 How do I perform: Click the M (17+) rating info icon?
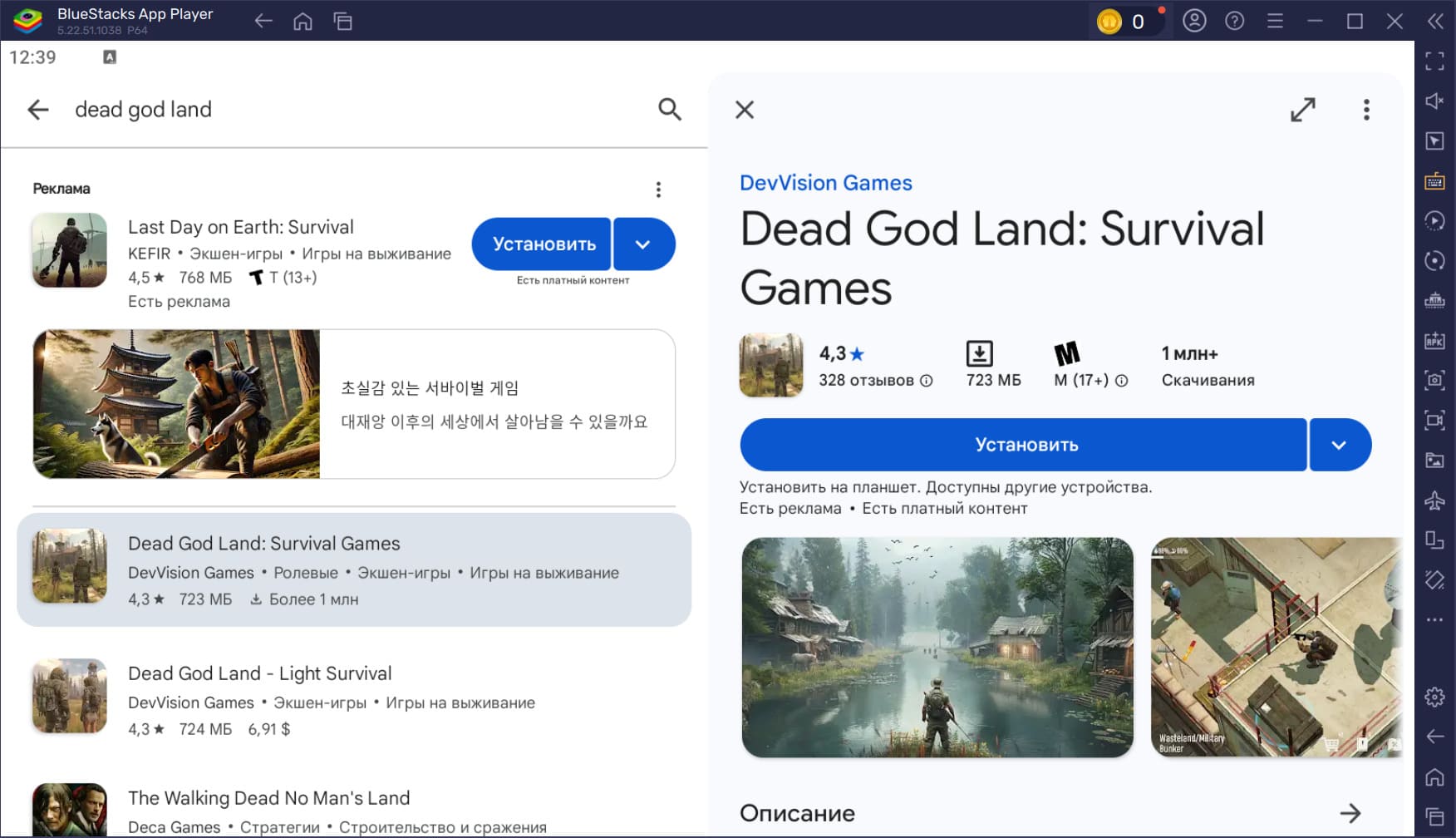pyautogui.click(x=1121, y=381)
